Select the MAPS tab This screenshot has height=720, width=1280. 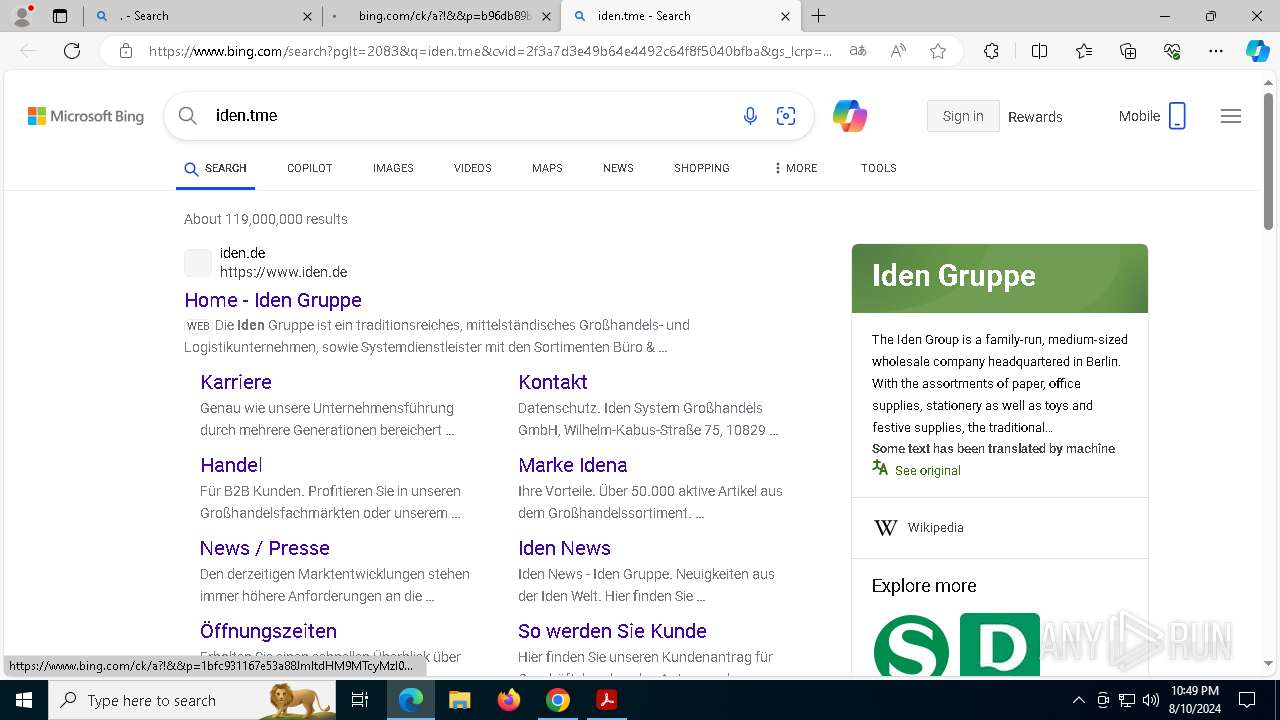(x=547, y=168)
